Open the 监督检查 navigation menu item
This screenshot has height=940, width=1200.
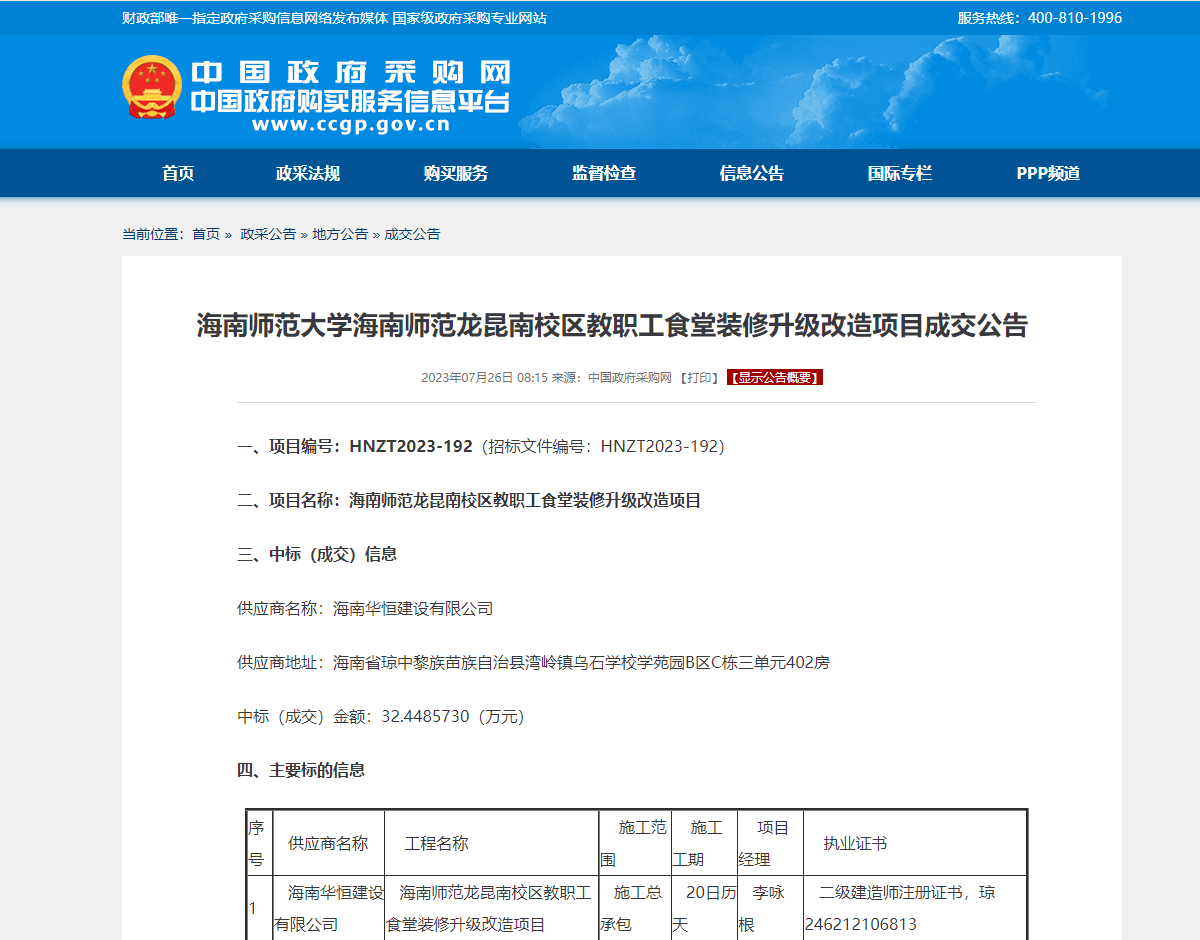pos(604,173)
